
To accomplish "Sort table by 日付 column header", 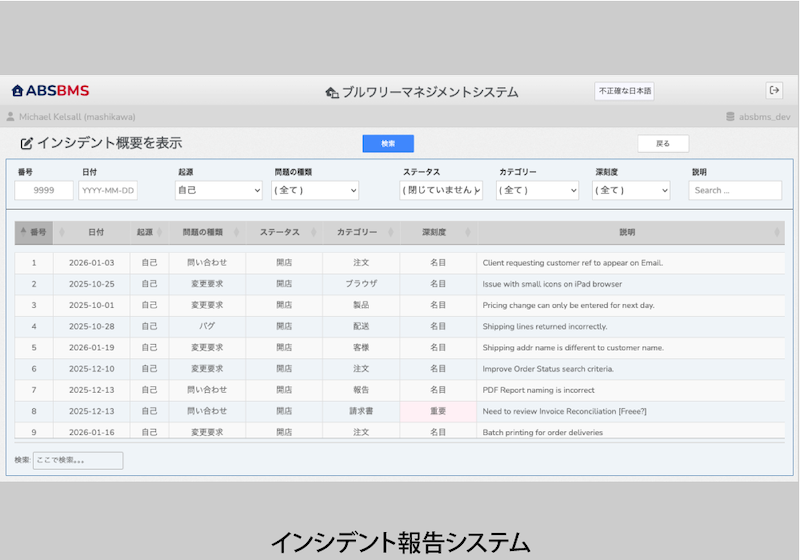I will click(x=92, y=232).
